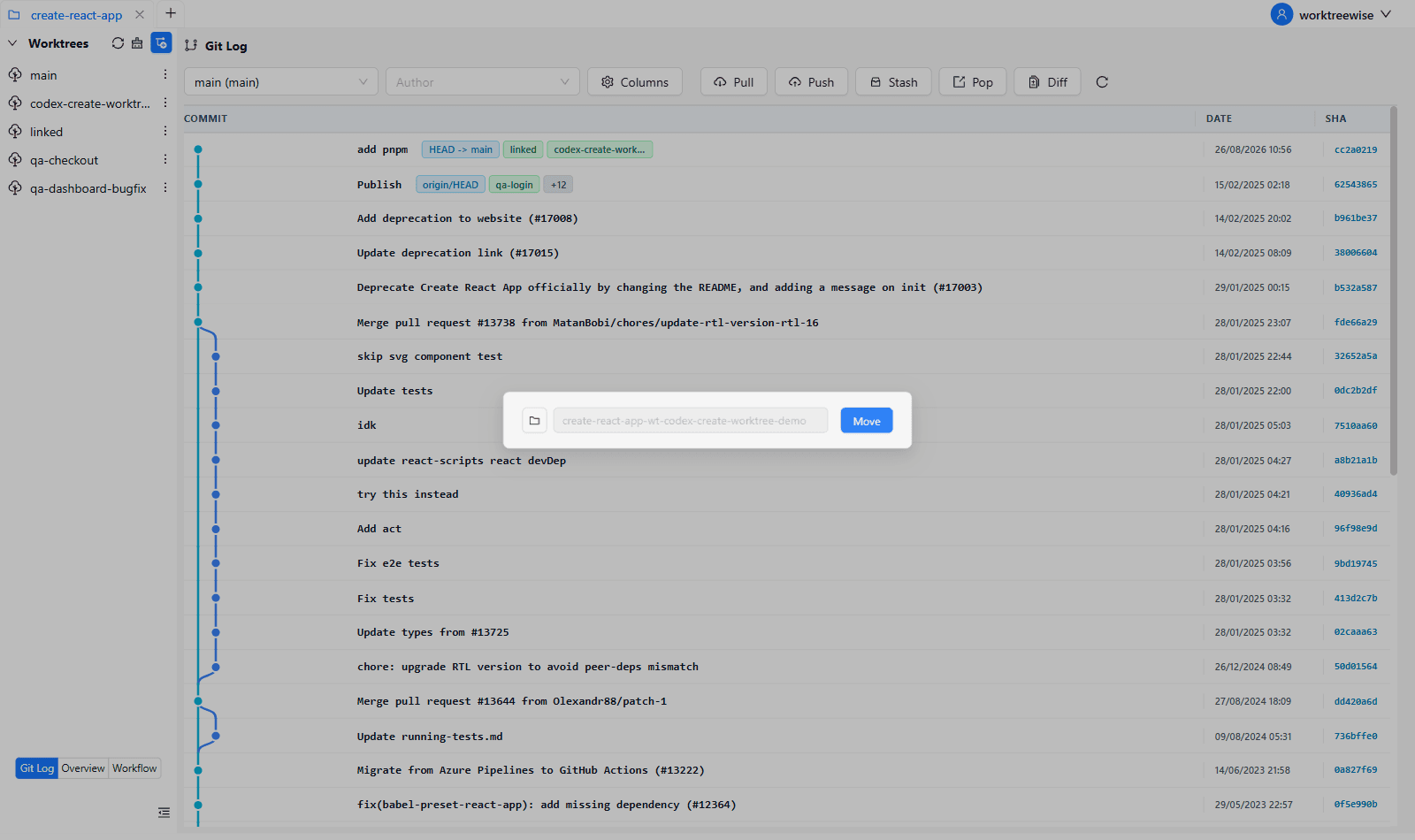Click SHA 62543865
This screenshot has width=1415, height=840.
coord(1356,185)
